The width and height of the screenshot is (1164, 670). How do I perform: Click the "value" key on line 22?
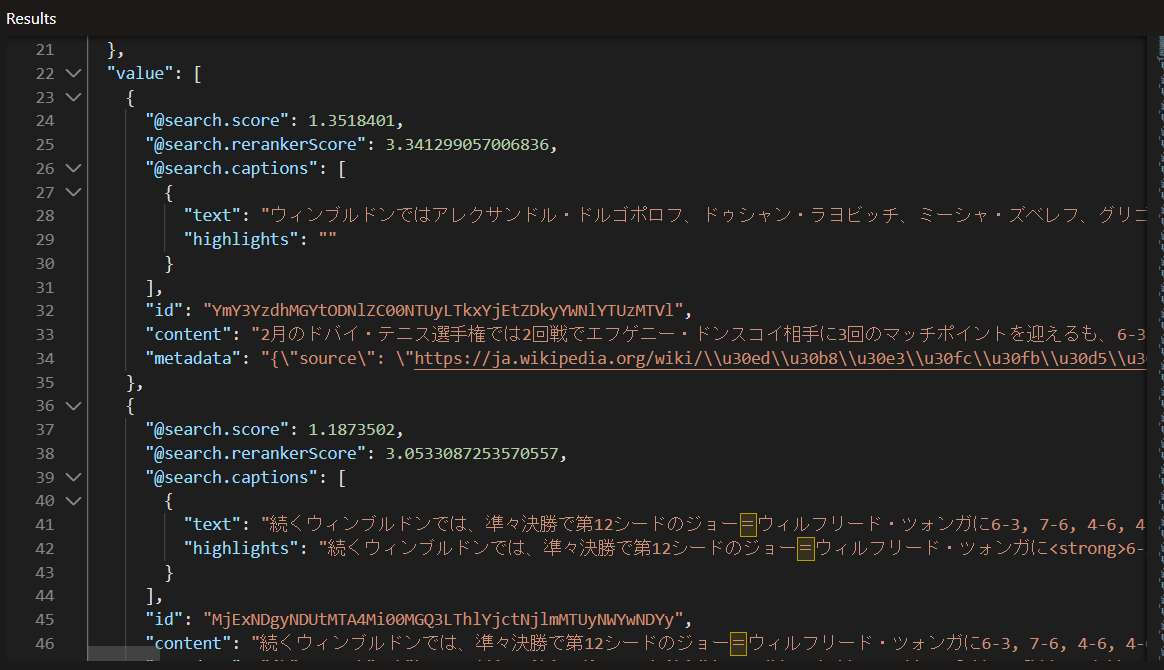point(140,73)
